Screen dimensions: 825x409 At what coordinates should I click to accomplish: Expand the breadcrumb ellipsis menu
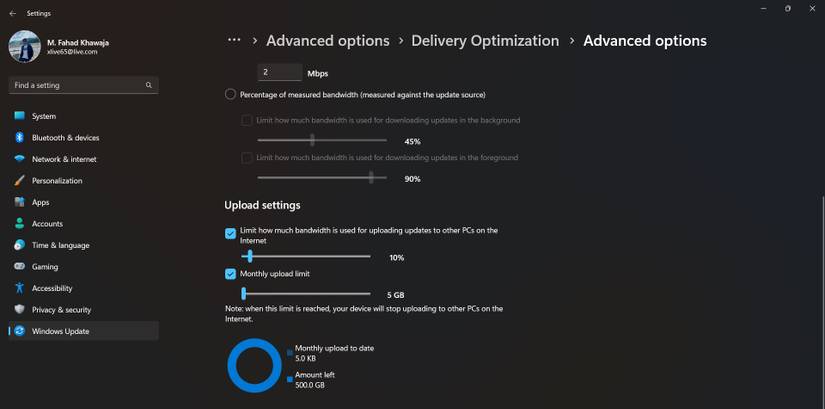(x=234, y=41)
